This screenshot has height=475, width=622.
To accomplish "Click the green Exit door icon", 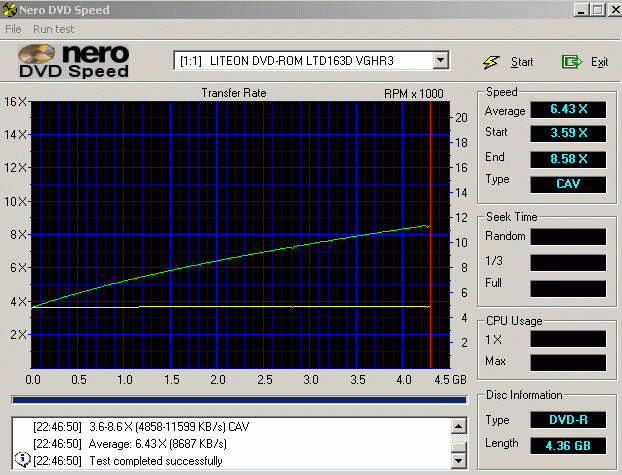I will (572, 62).
